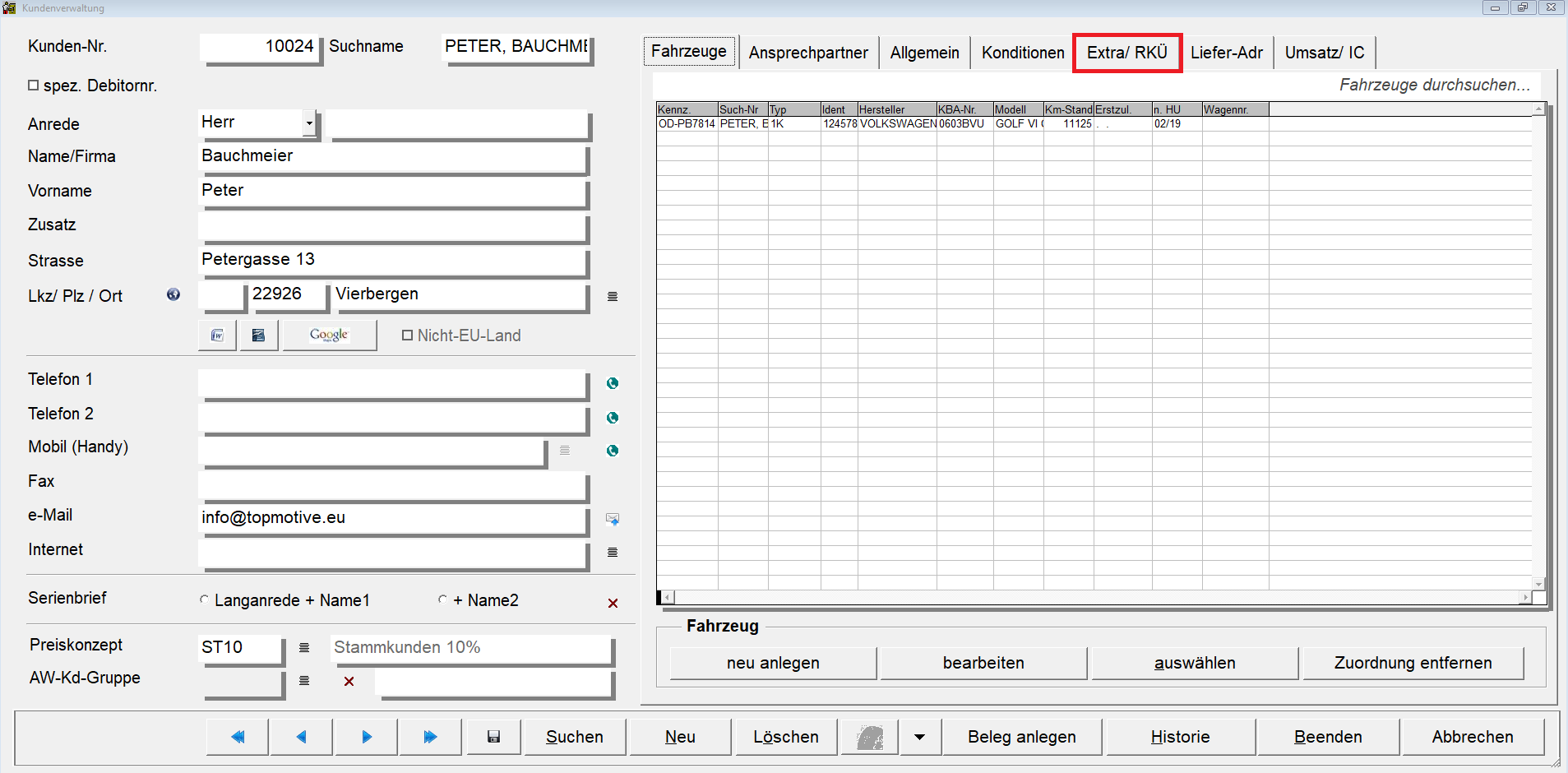Switch to the Fahrzeuge tab

tap(689, 51)
